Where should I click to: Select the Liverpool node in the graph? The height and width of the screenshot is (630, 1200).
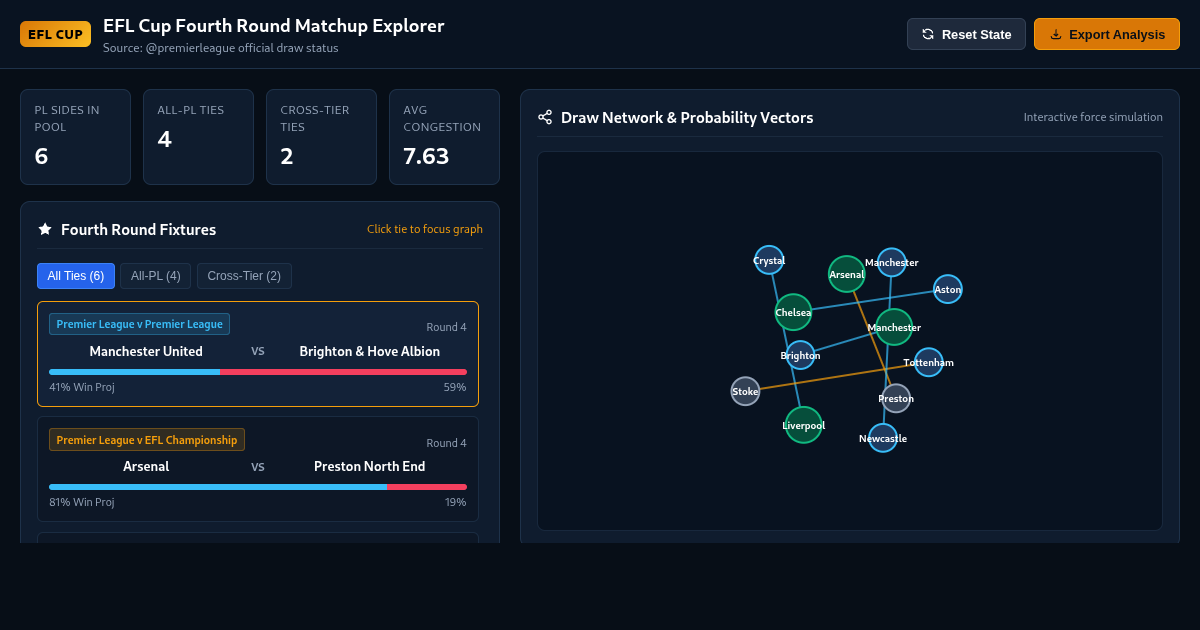804,425
